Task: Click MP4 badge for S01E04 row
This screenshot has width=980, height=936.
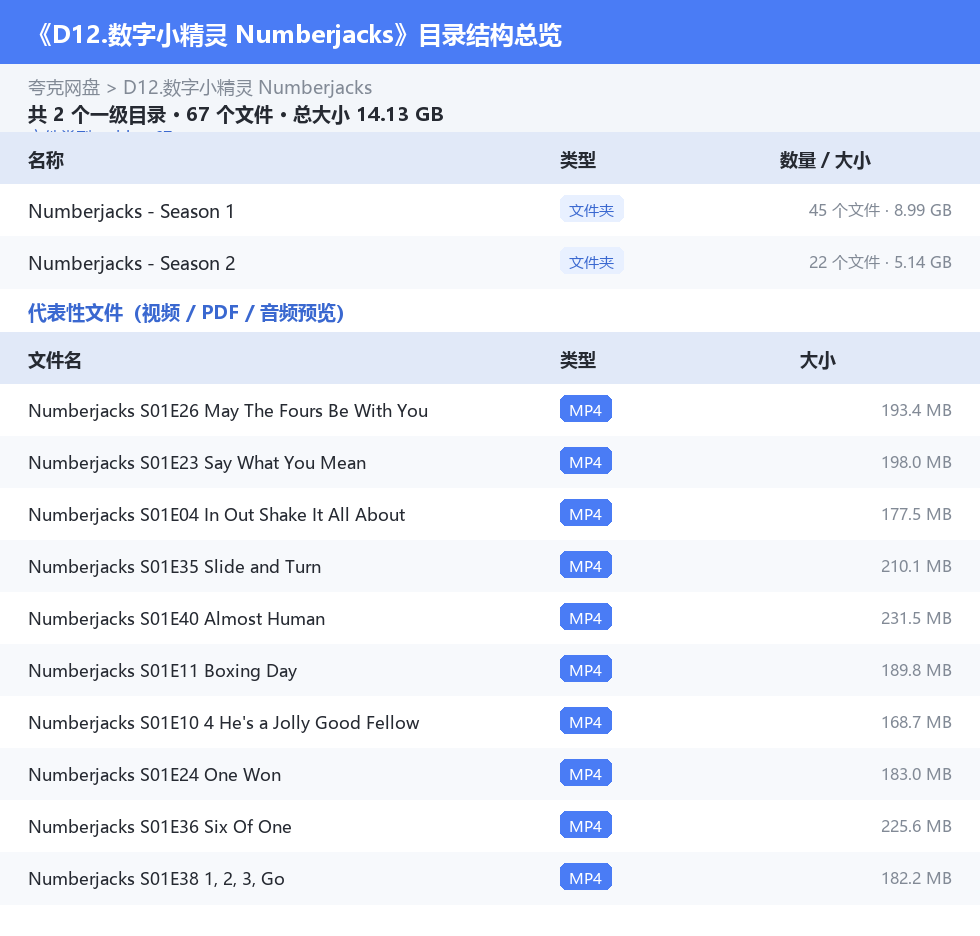Action: point(586,513)
